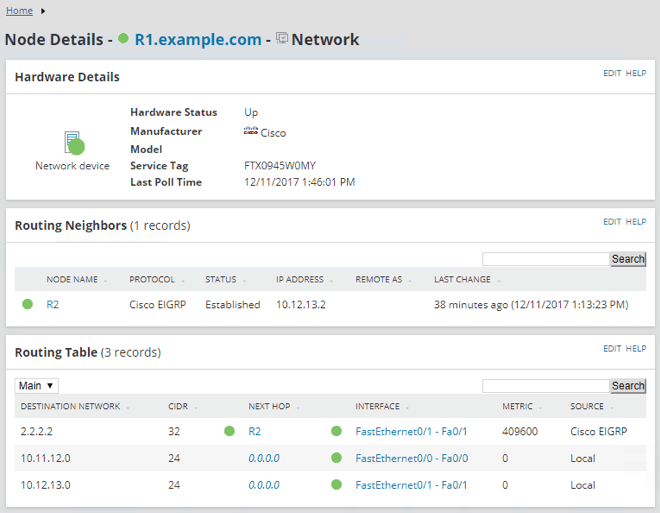This screenshot has height=513, width=660.
Task: Open R2 neighbor node link
Action: pos(53,304)
